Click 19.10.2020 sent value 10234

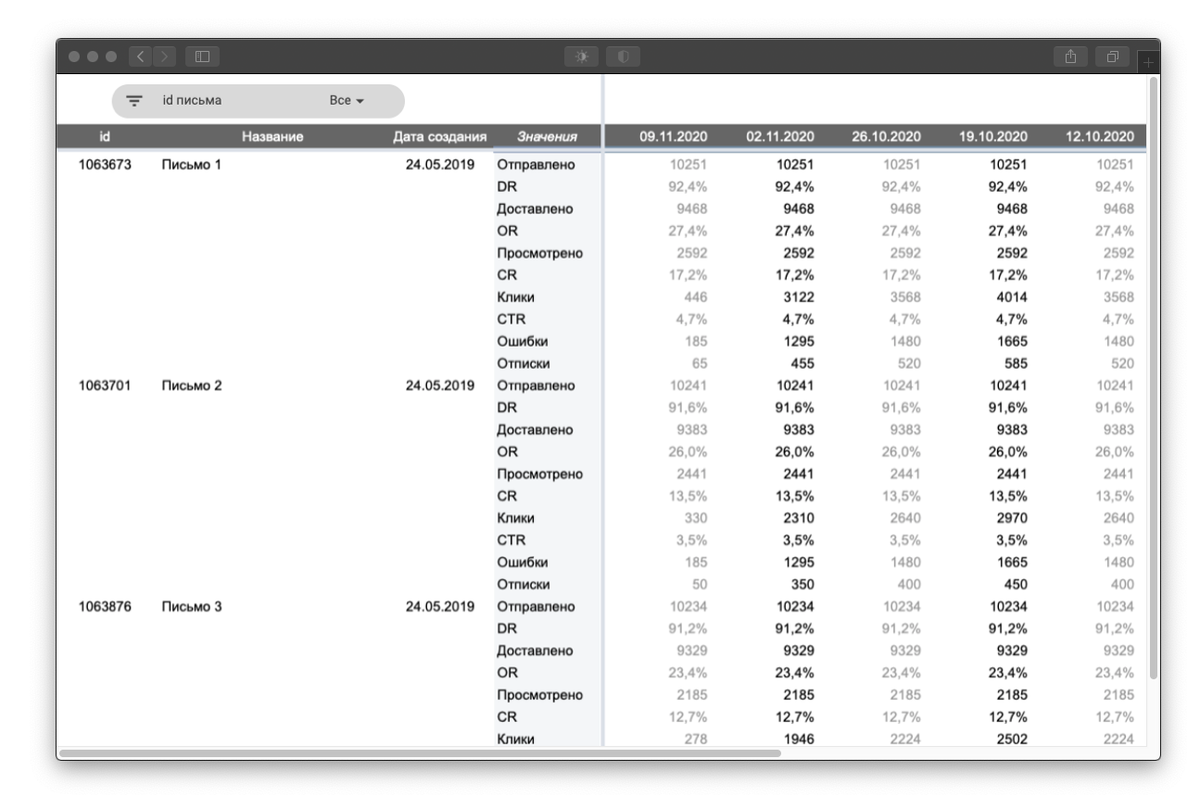(1008, 607)
